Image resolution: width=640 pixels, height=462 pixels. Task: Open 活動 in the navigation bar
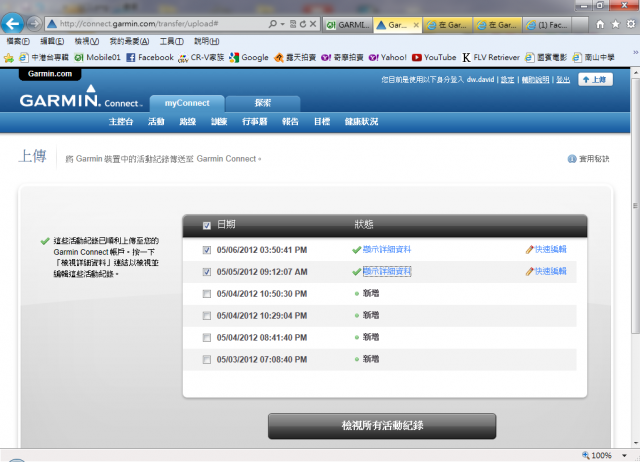coord(156,122)
